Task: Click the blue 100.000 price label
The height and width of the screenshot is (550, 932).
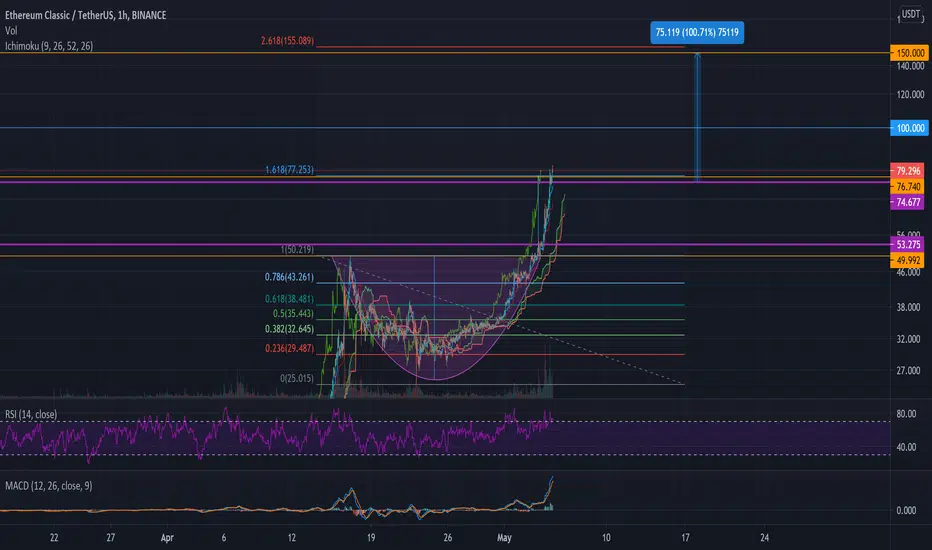Action: [909, 128]
